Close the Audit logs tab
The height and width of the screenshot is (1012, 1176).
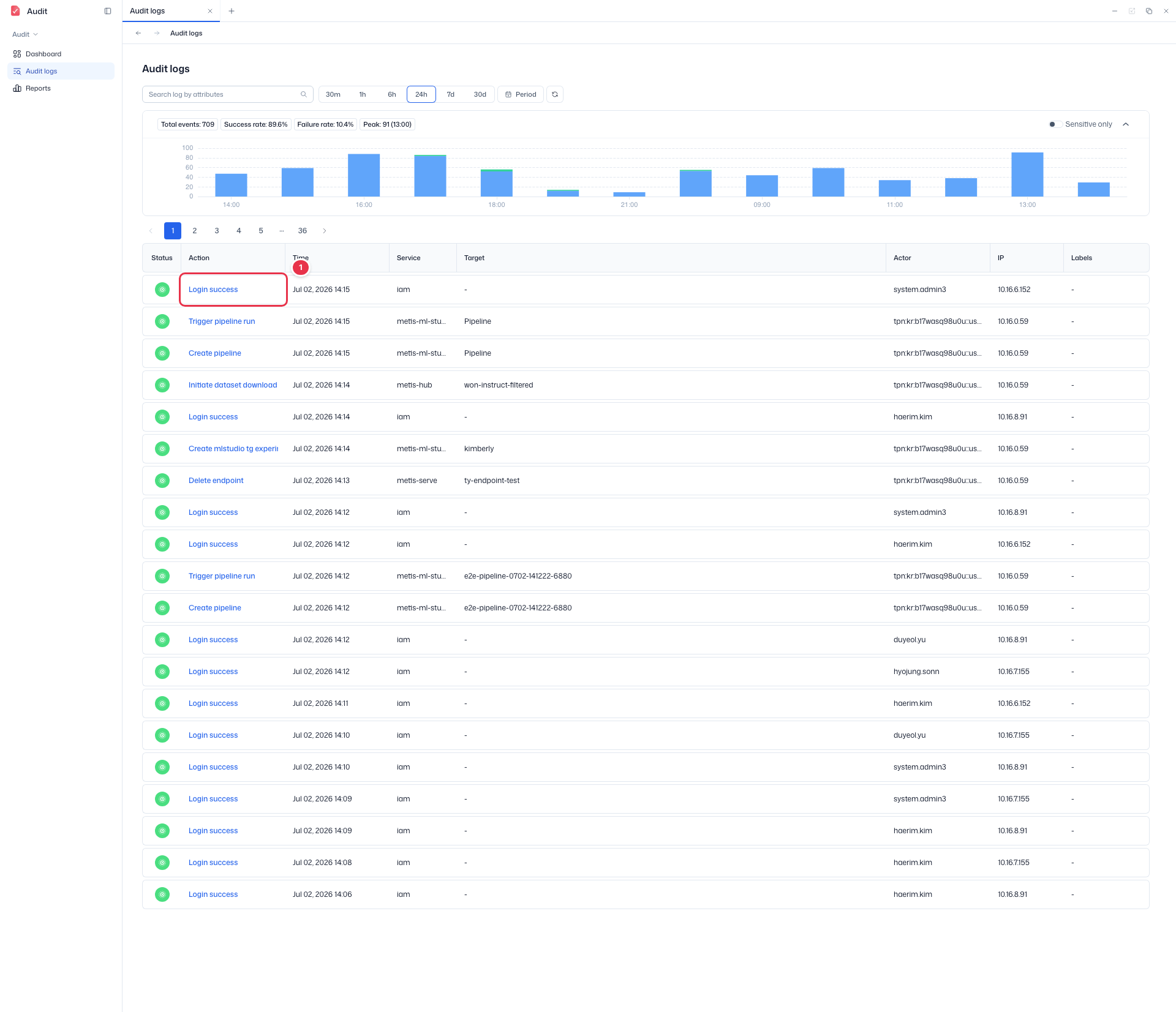click(210, 11)
